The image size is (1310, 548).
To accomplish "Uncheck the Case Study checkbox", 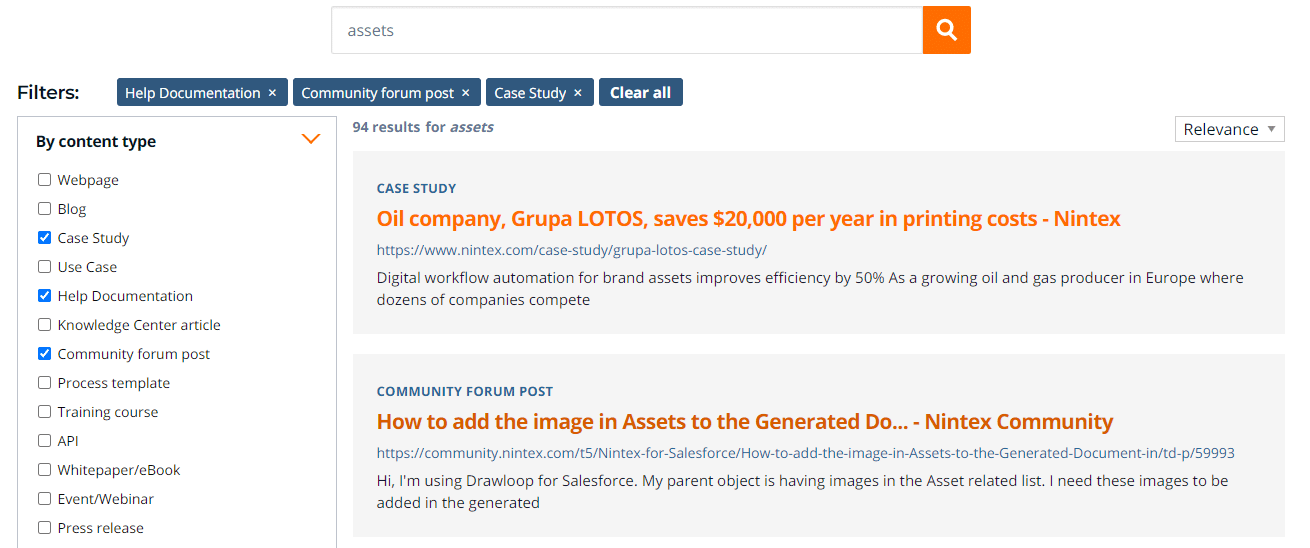I will pyautogui.click(x=44, y=238).
